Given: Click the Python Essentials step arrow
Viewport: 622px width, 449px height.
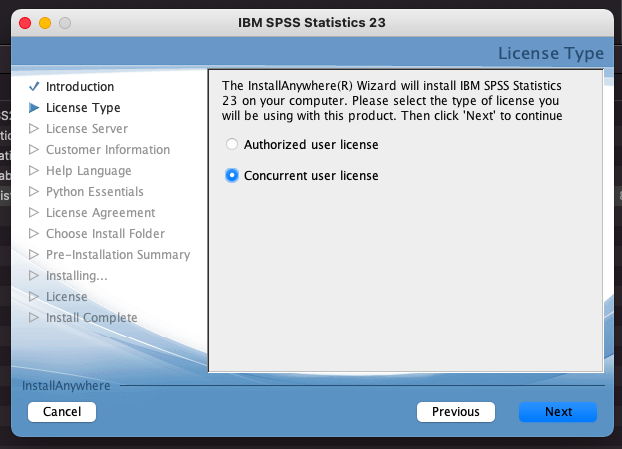Looking at the screenshot, I should [34, 192].
